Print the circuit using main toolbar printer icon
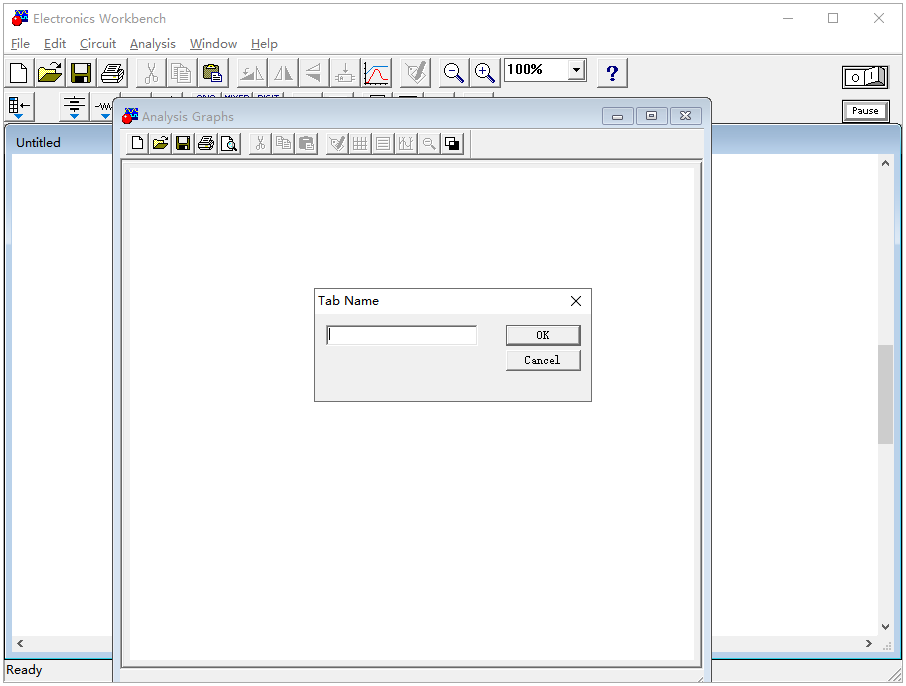This screenshot has height=686, width=906. click(x=112, y=73)
